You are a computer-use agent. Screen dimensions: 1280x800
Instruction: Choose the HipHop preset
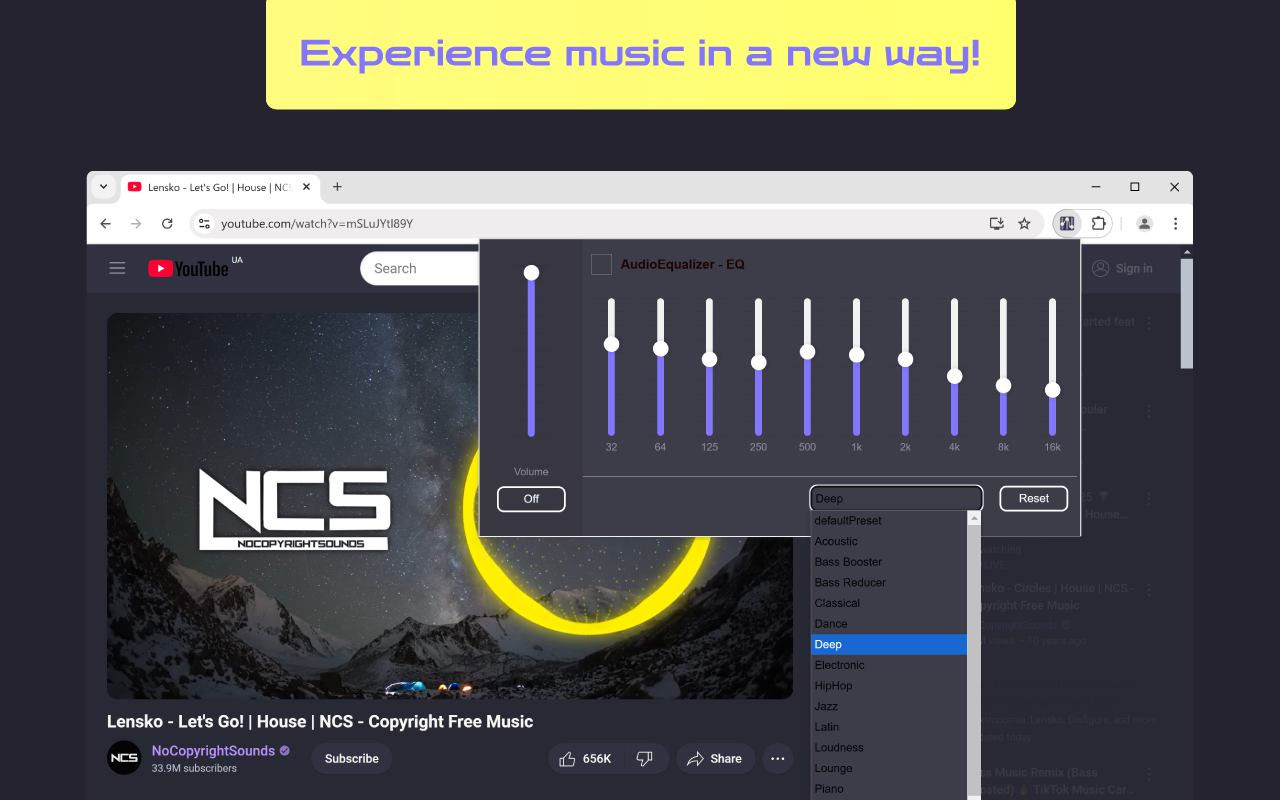[889, 686]
